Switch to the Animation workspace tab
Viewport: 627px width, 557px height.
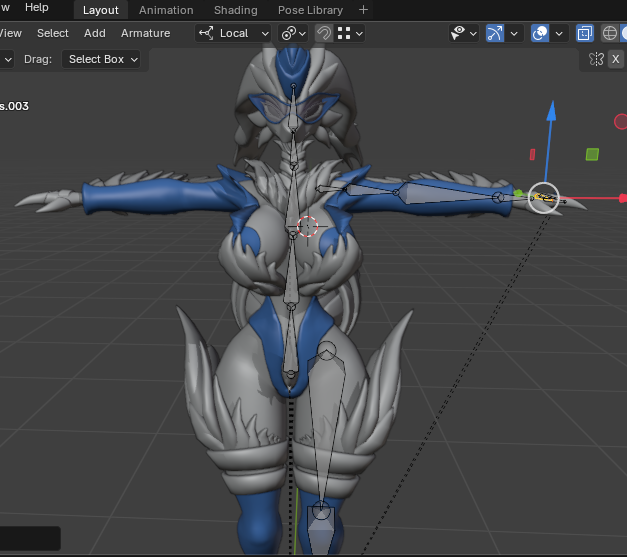[x=166, y=10]
